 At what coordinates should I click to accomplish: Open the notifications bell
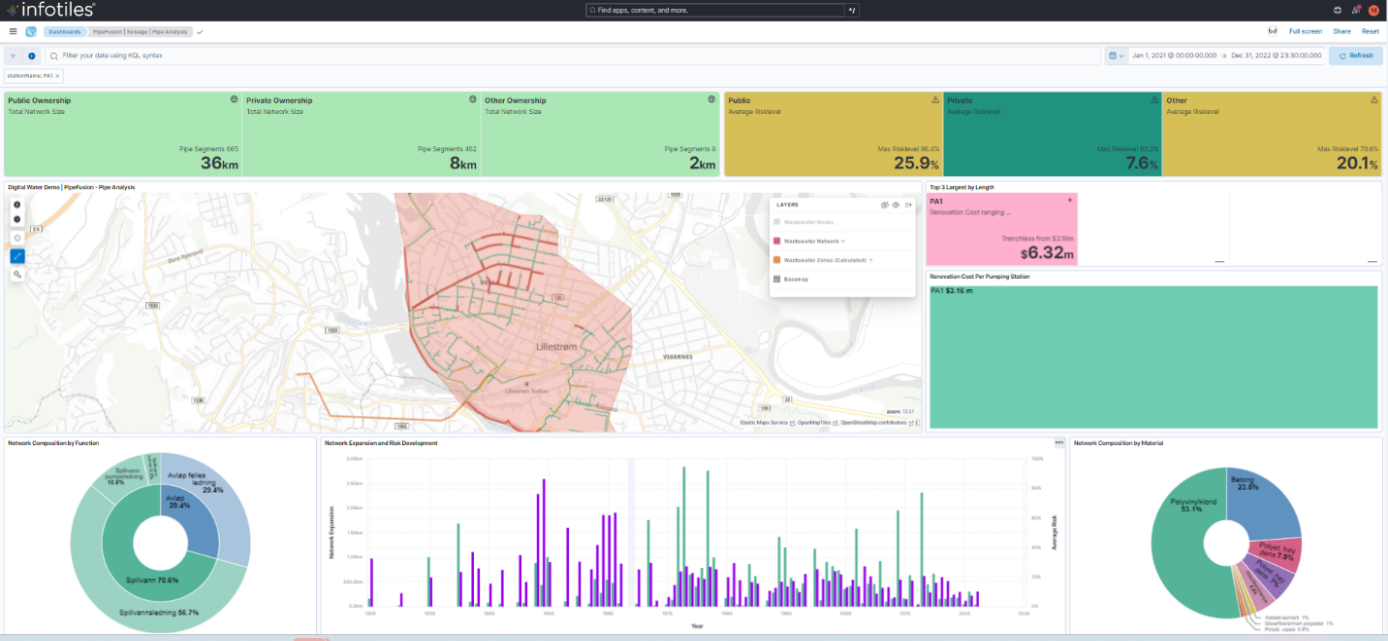[1355, 10]
